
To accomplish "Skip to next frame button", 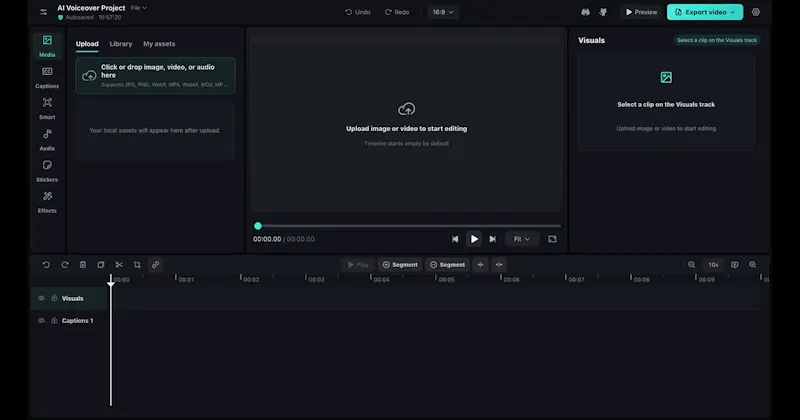I will click(x=492, y=239).
